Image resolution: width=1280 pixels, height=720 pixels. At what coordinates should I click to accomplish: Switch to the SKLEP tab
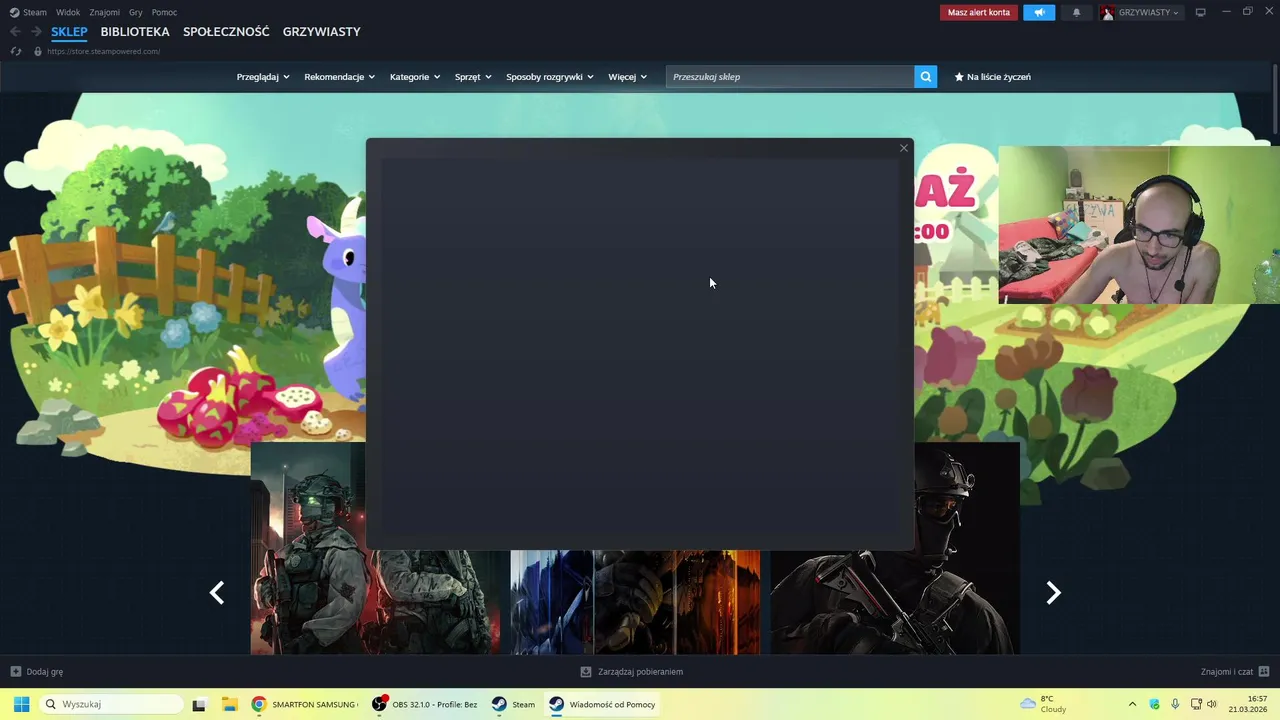coord(69,32)
